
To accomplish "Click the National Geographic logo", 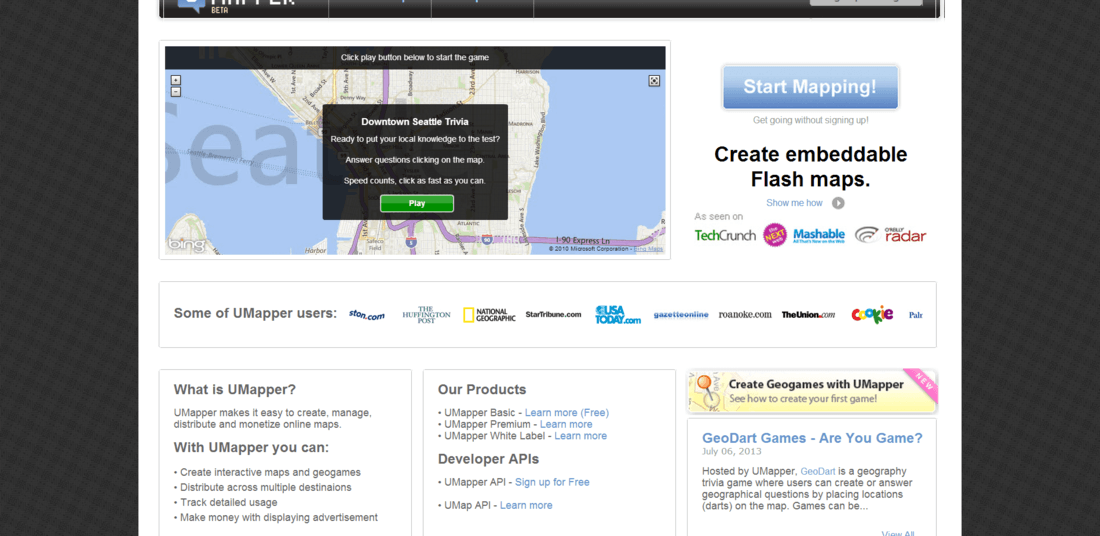I will tap(489, 315).
